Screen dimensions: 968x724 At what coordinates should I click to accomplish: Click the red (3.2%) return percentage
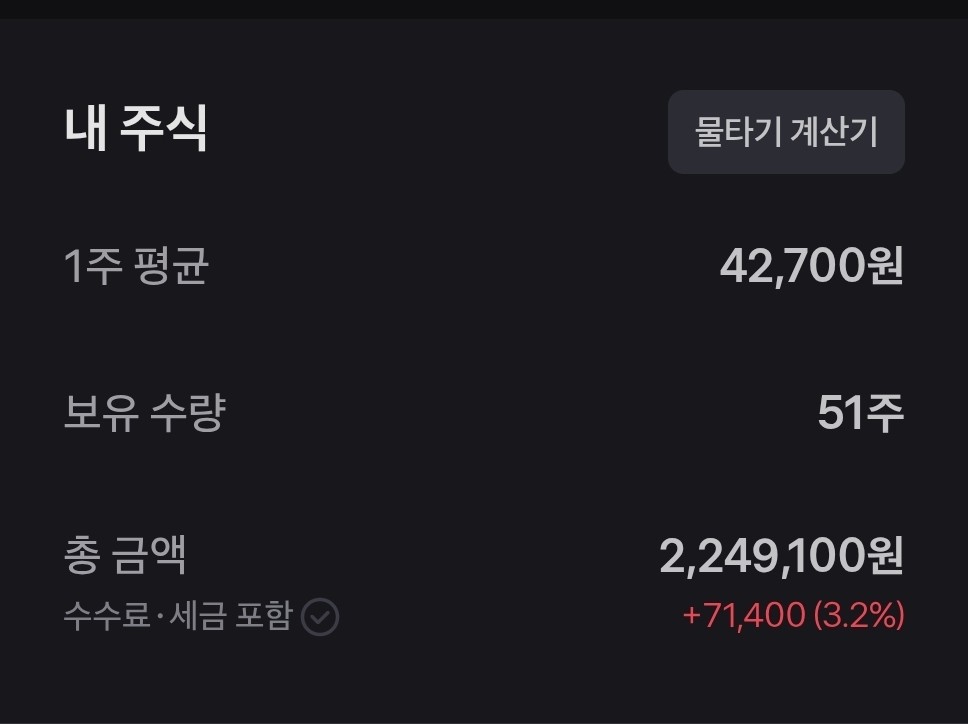click(859, 615)
